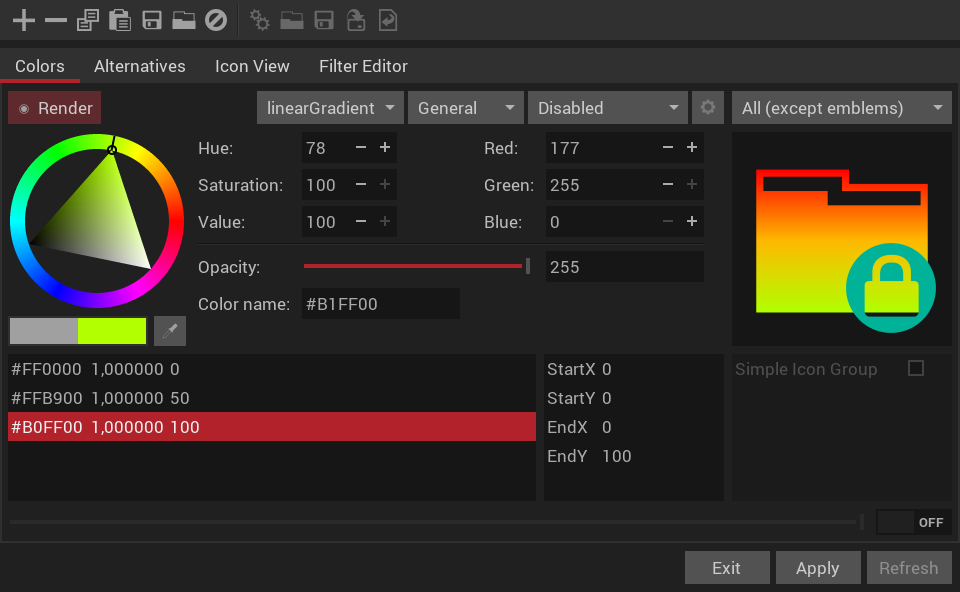
Task: Click the copy icon in toolbar
Action: [x=88, y=20]
